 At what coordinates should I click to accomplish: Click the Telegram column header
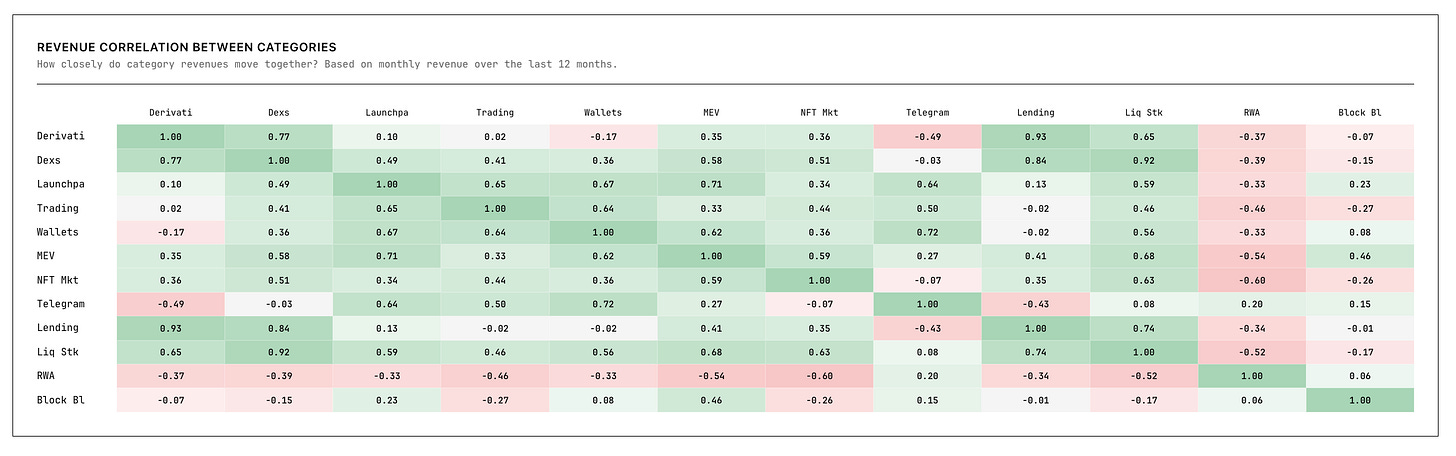927,113
